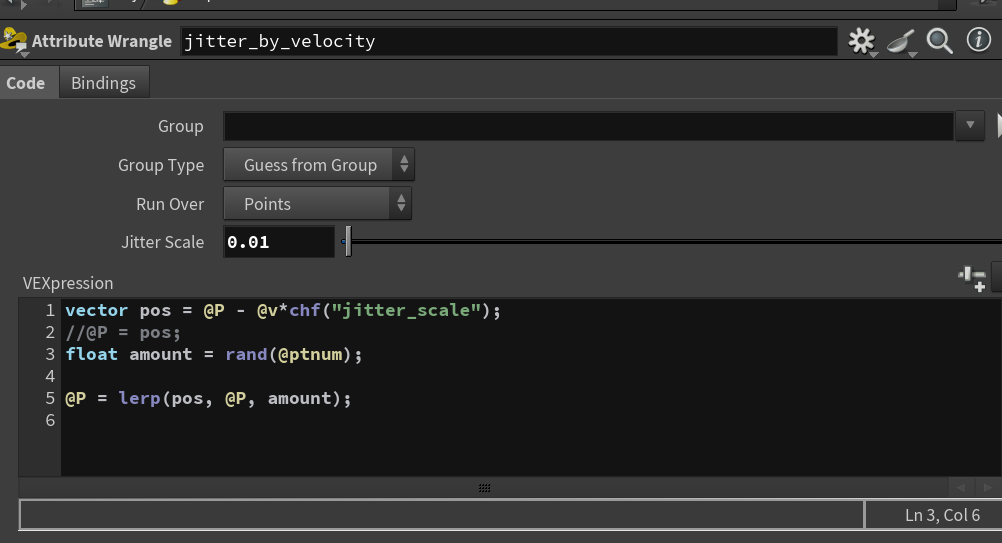Open the gear parameter settings menu

click(861, 42)
